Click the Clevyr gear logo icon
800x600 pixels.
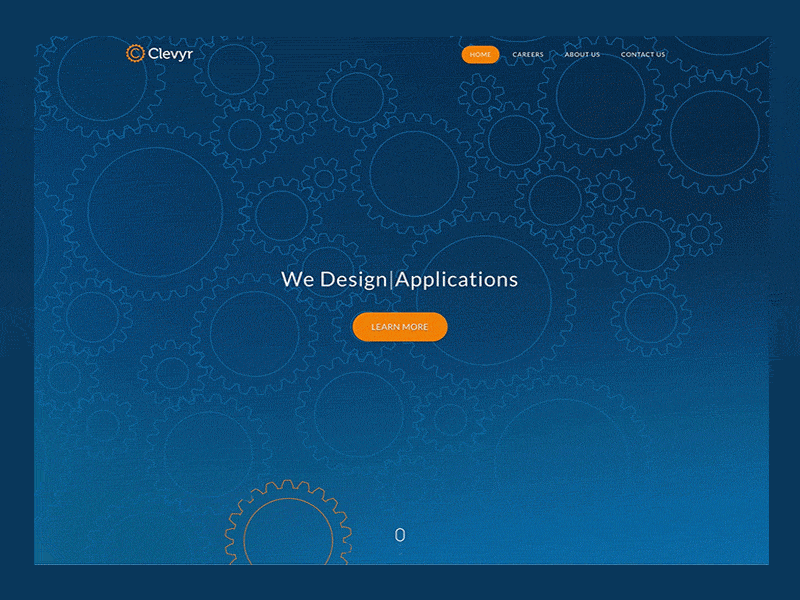coord(133,53)
